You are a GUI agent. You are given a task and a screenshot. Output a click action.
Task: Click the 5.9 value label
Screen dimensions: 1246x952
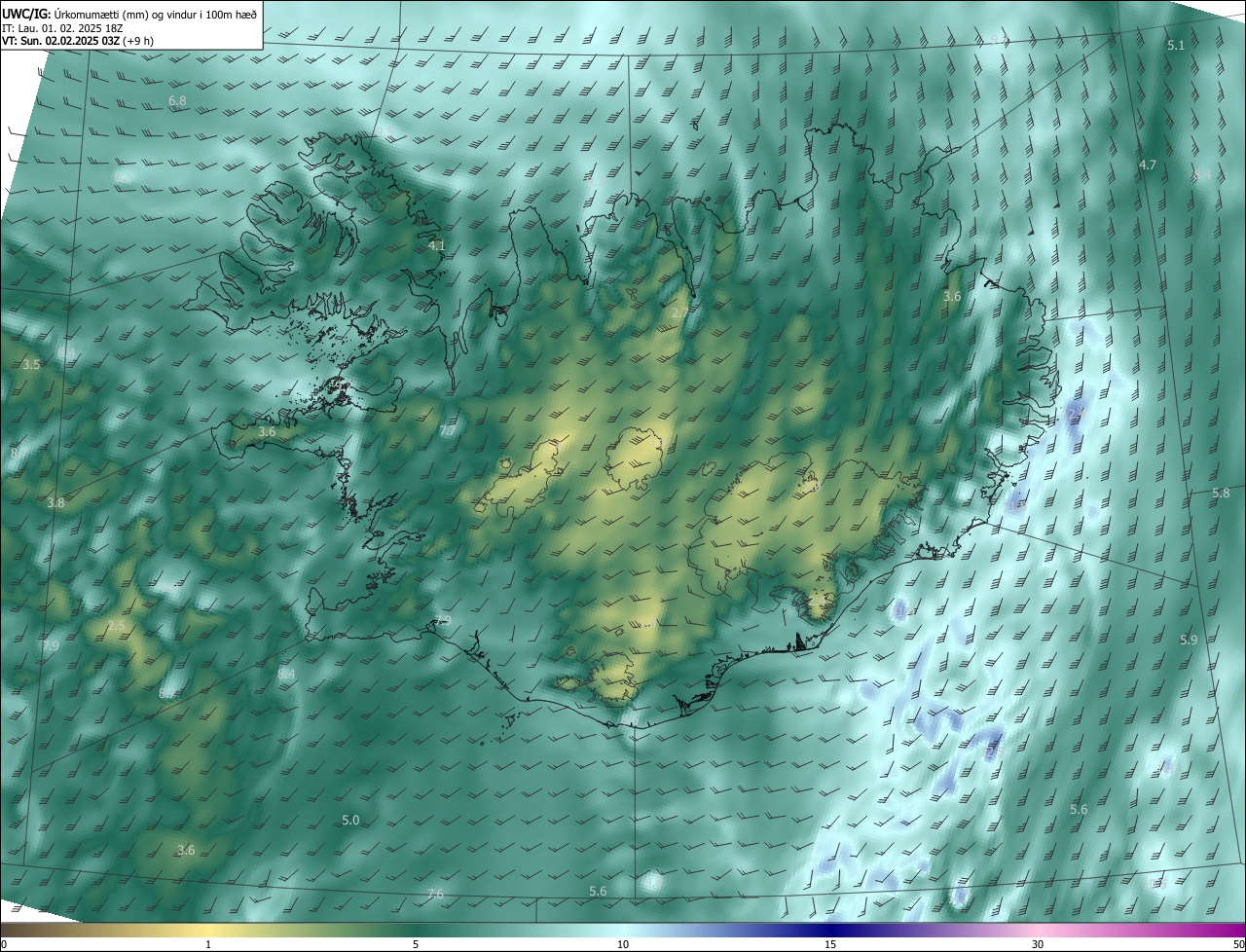(1189, 641)
